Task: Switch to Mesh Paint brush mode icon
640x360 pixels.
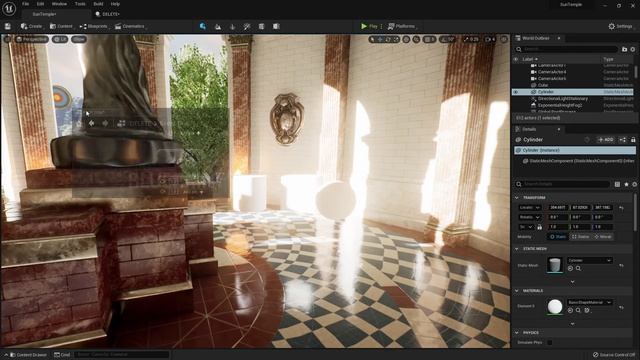Action: tap(247, 27)
